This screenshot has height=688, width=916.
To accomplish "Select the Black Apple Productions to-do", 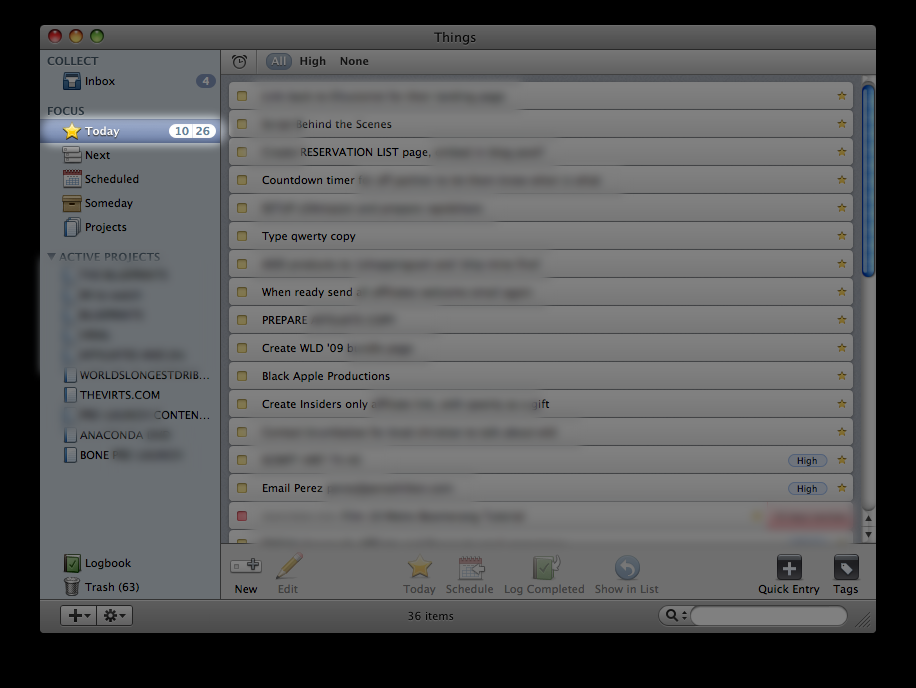I will [541, 376].
